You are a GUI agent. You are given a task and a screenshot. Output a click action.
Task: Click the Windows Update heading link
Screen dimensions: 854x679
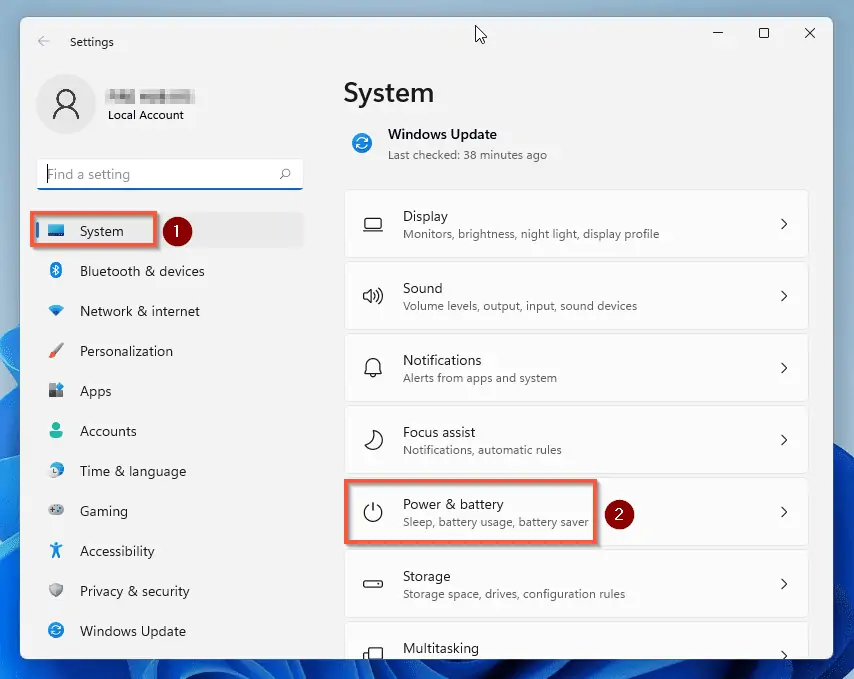(x=442, y=134)
